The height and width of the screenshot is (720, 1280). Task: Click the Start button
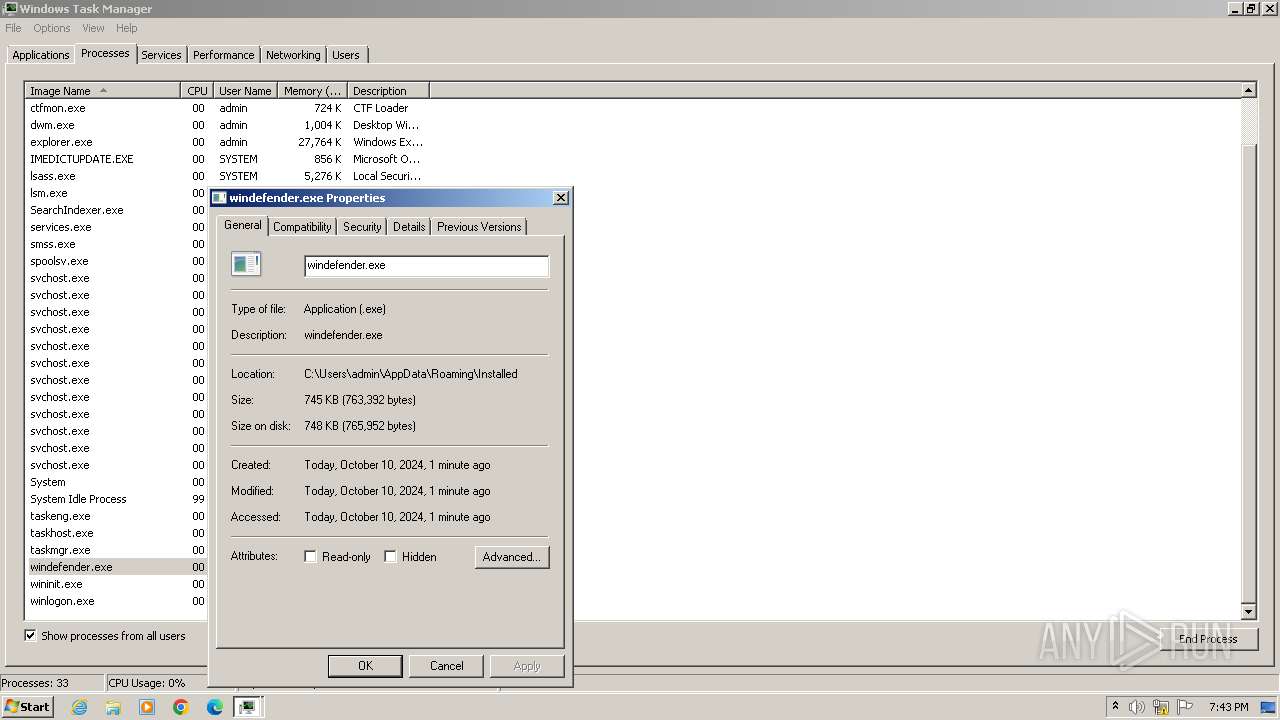pos(27,707)
